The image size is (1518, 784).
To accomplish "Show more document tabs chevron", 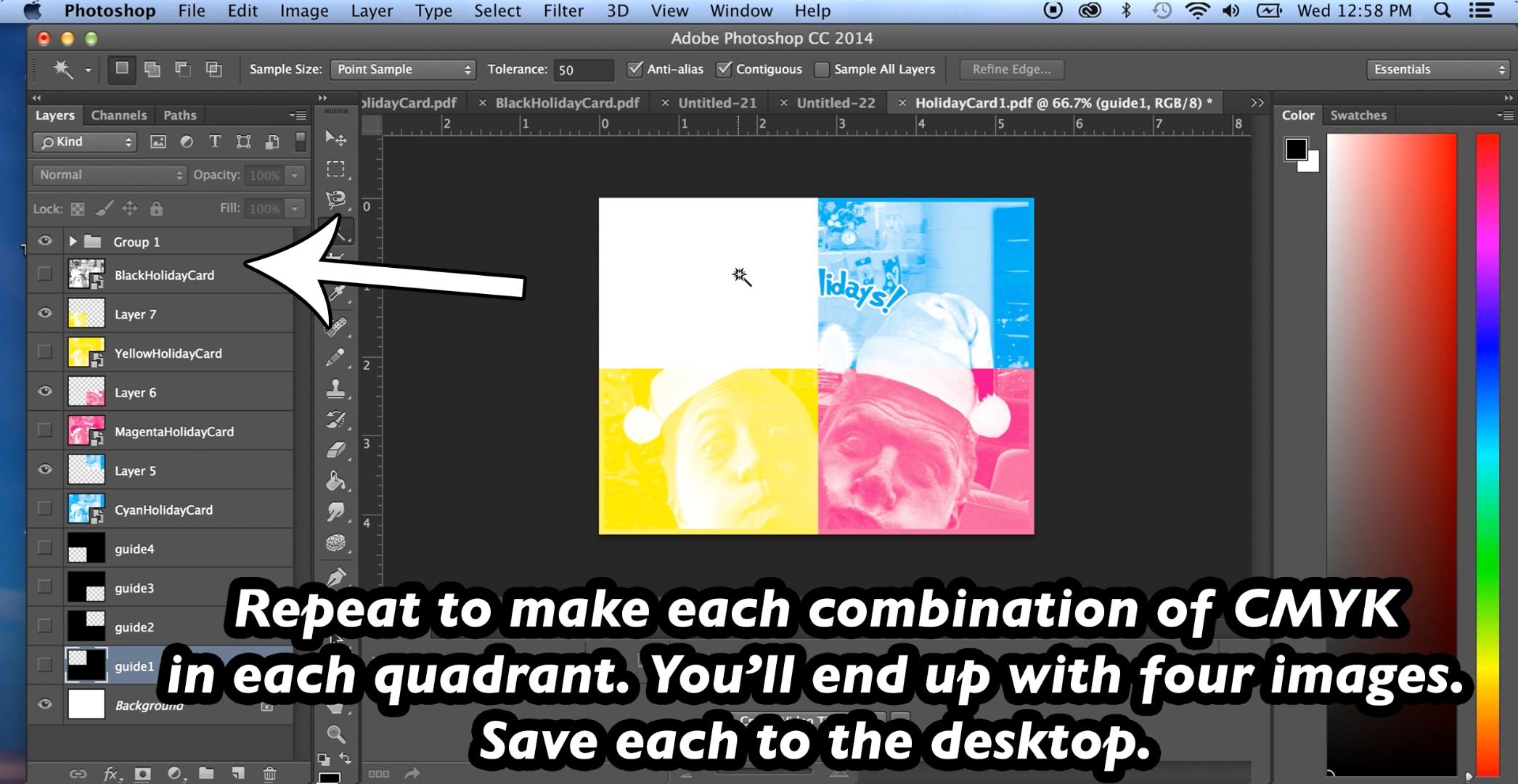I will tap(1257, 103).
